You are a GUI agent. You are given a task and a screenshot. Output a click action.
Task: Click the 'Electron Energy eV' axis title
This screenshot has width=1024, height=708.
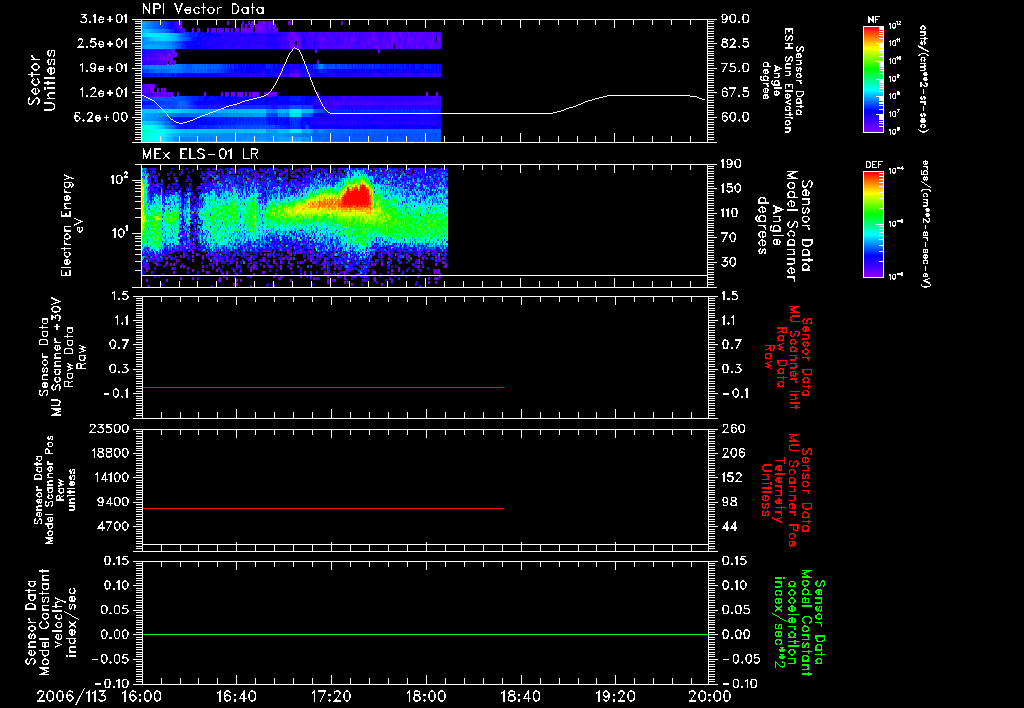click(73, 225)
